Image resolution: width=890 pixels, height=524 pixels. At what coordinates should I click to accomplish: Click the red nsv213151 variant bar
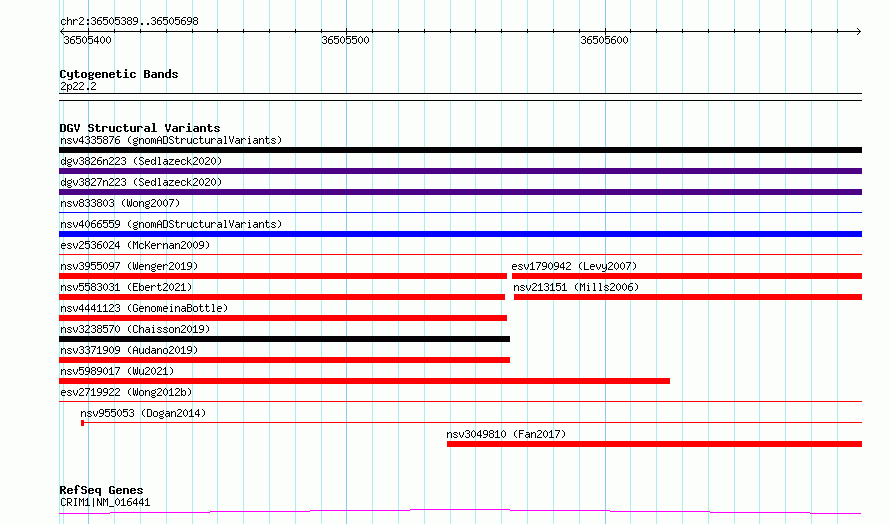[x=688, y=297]
